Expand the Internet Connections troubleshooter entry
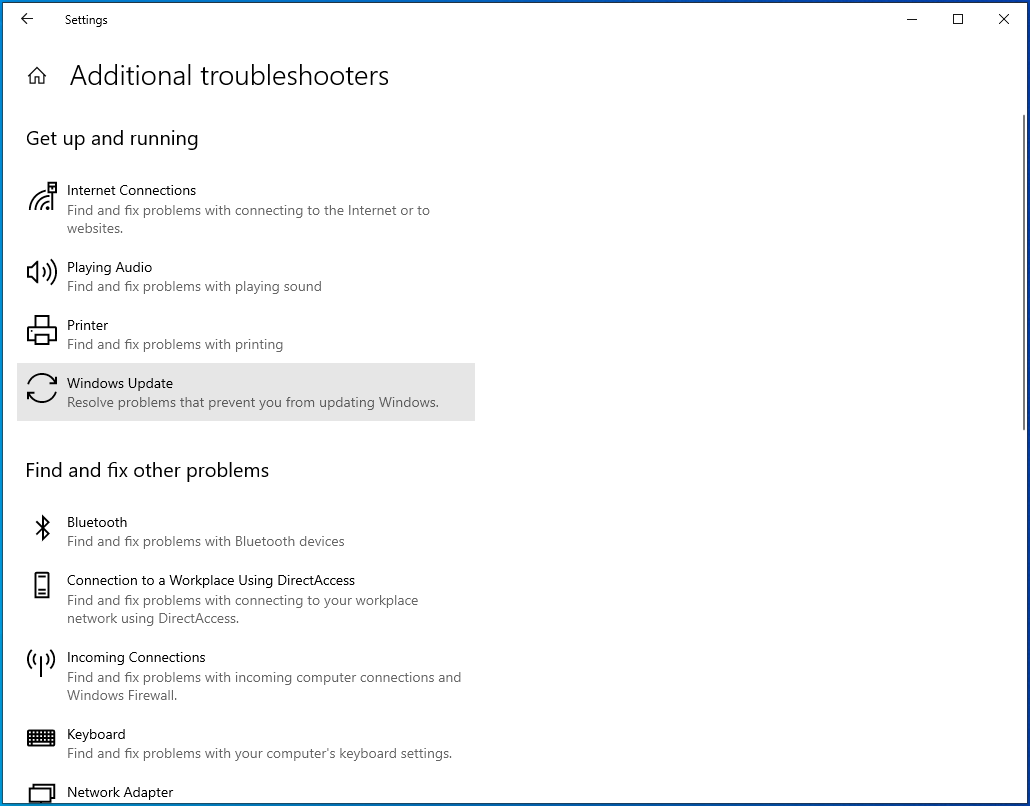Image resolution: width=1030 pixels, height=806 pixels. point(131,190)
